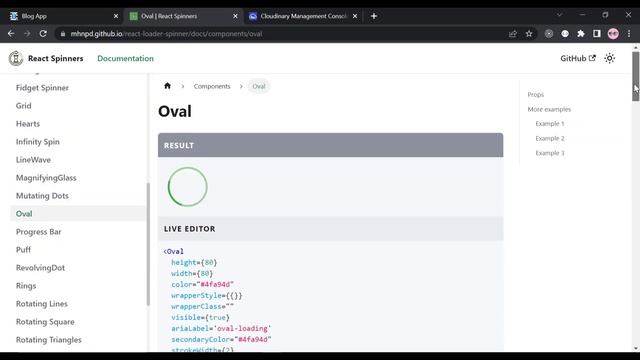Click the address bar URL
The height and width of the screenshot is (360, 640).
point(167,34)
